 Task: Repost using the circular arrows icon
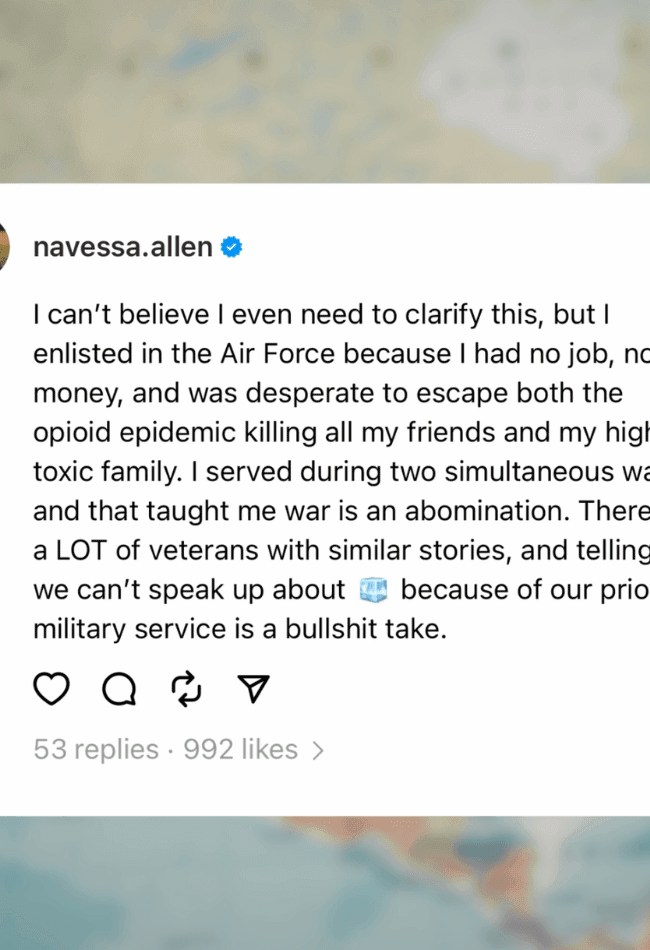pyautogui.click(x=187, y=688)
